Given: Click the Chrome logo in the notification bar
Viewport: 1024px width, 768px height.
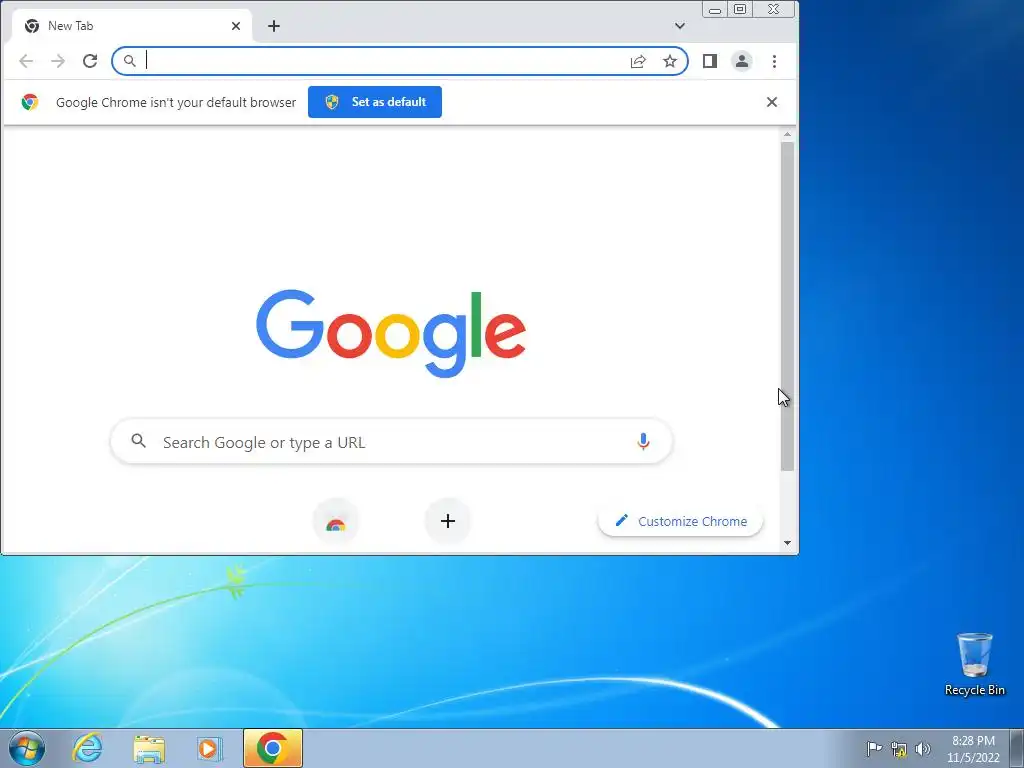Looking at the screenshot, I should click(29, 102).
